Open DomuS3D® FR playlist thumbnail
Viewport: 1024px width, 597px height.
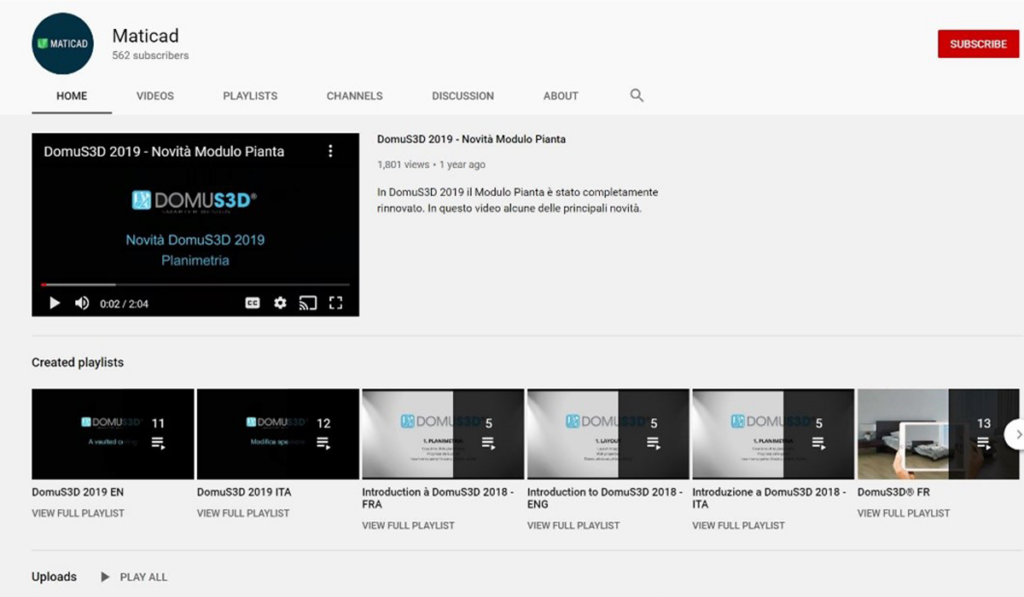[938, 434]
